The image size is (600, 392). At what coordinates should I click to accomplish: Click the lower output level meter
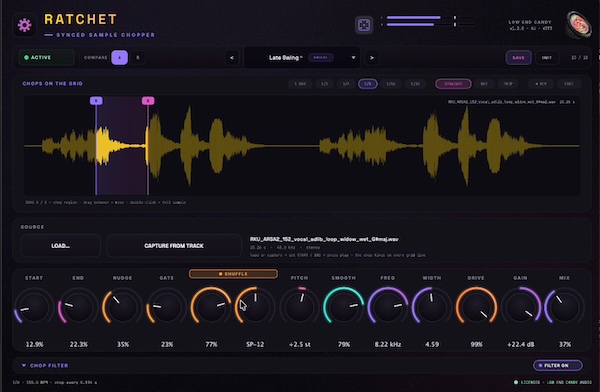pyautogui.click(x=429, y=24)
